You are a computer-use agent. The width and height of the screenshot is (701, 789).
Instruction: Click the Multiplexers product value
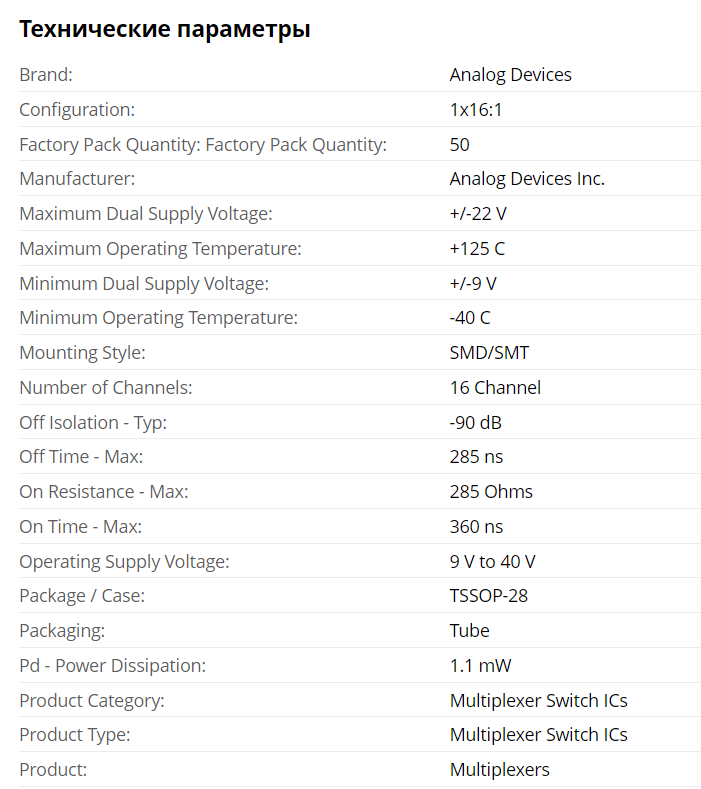coord(499,770)
